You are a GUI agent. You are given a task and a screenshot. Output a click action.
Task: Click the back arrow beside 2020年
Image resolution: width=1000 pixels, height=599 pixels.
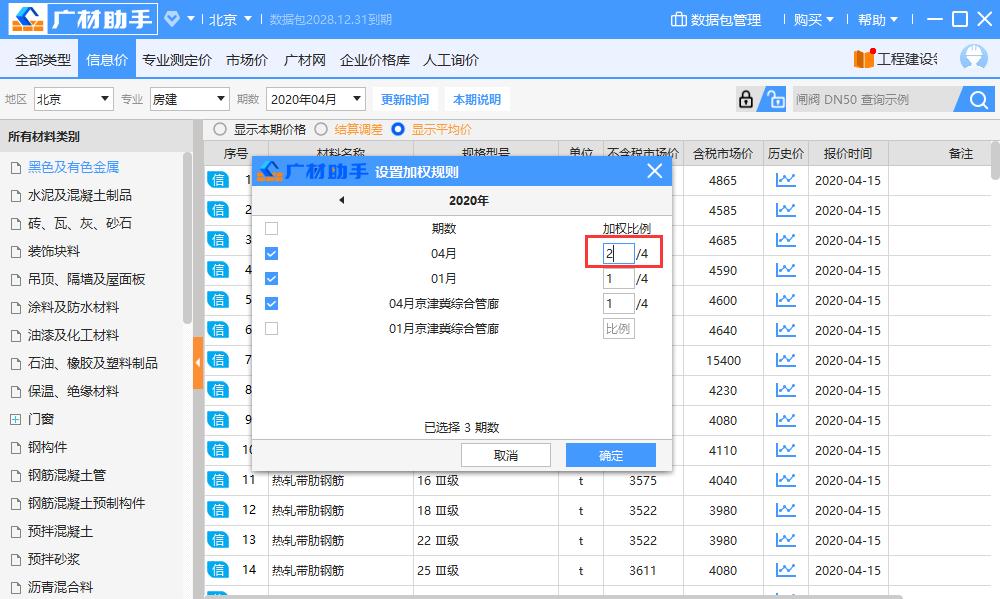pos(341,199)
